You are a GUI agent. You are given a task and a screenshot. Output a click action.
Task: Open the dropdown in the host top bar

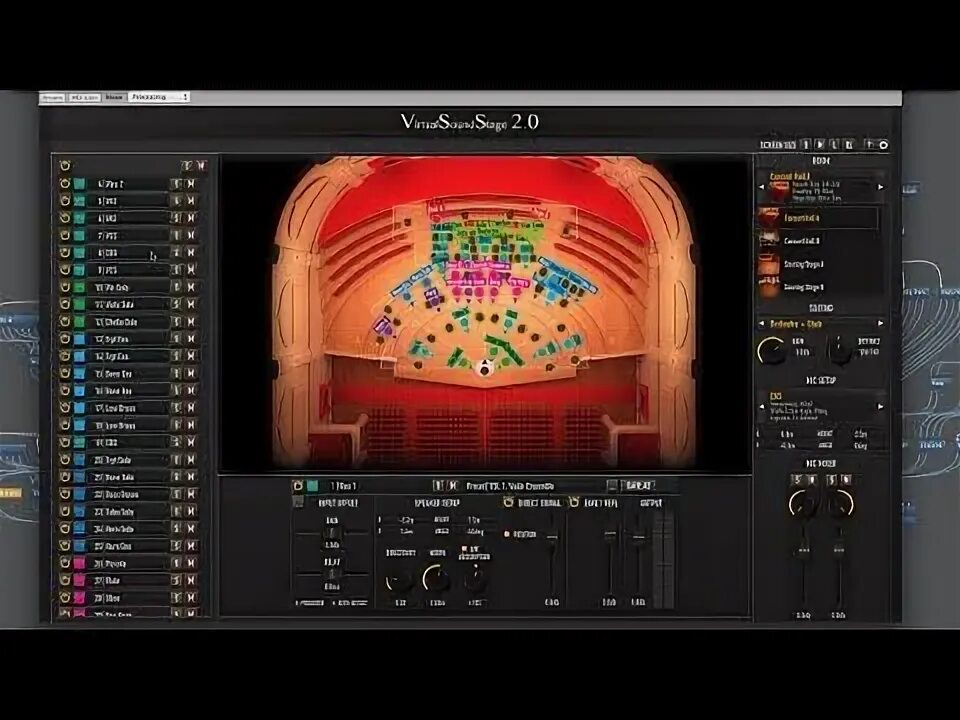pos(159,97)
